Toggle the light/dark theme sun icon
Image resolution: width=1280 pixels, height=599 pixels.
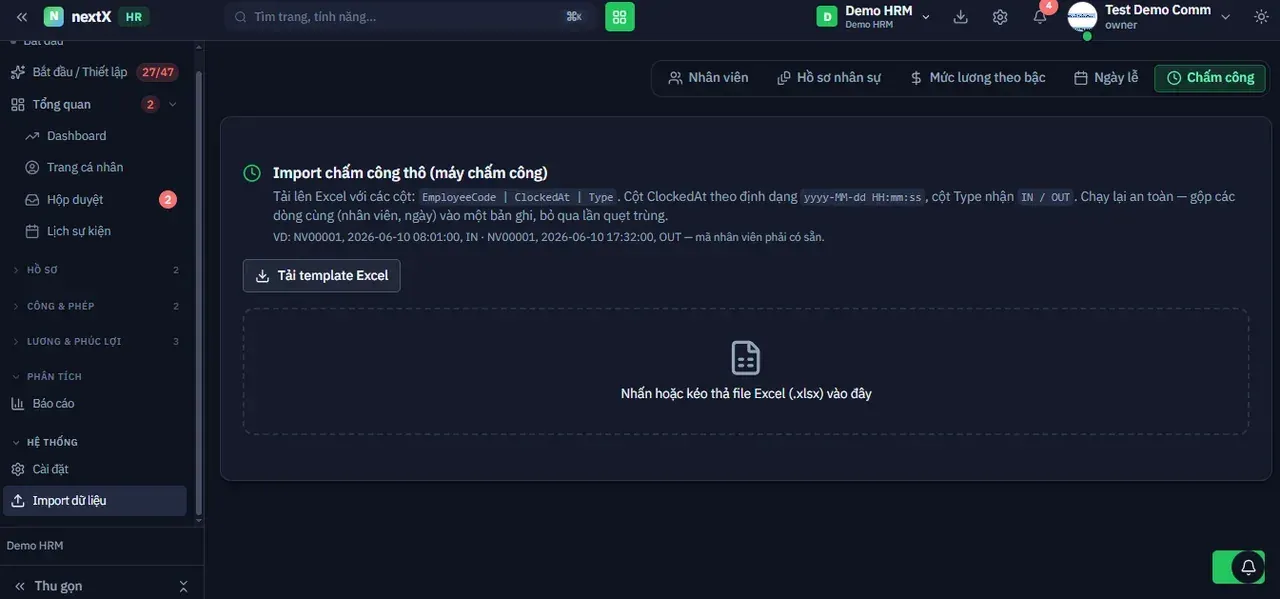(1261, 17)
